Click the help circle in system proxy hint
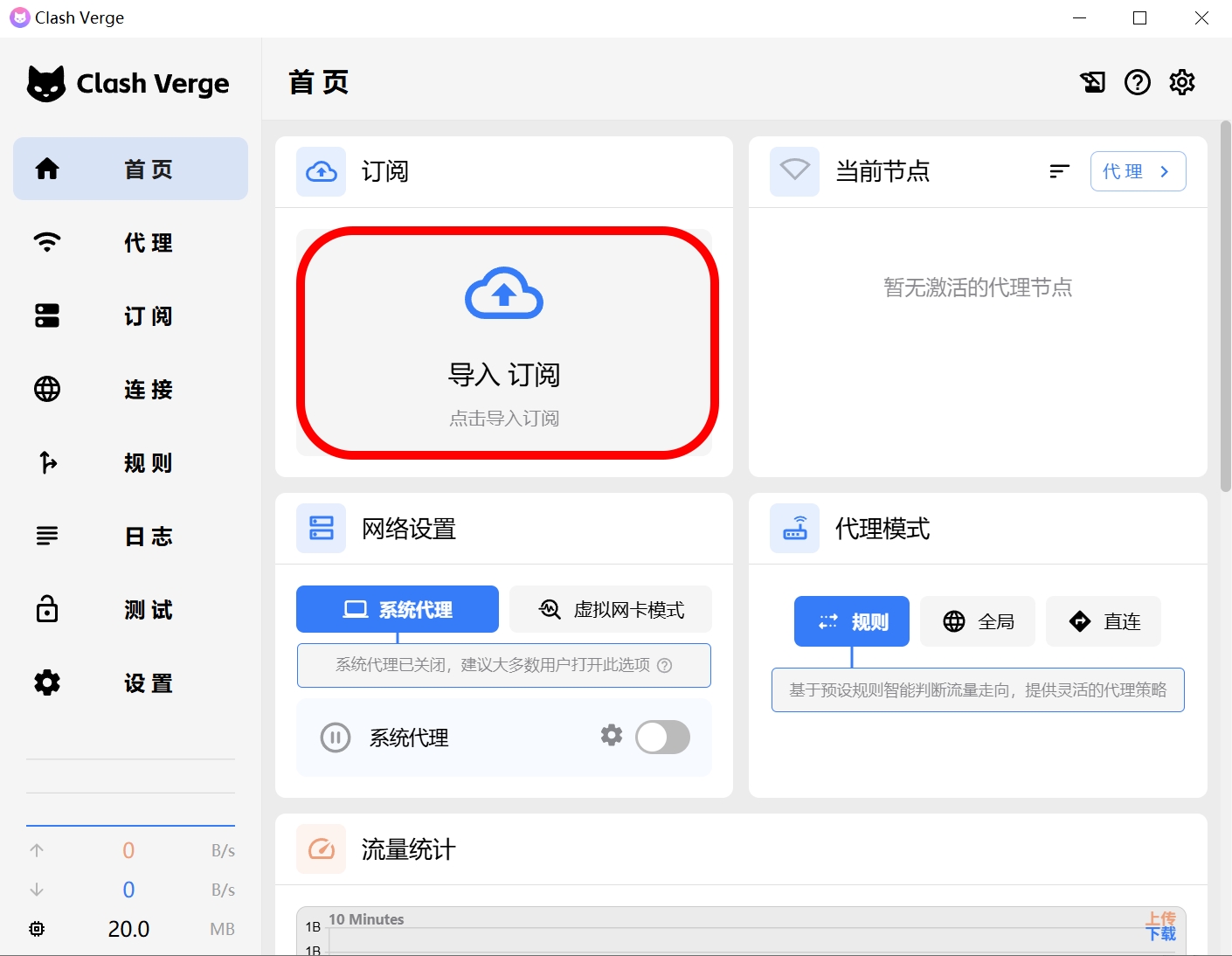This screenshot has width=1232, height=956. coord(665,665)
